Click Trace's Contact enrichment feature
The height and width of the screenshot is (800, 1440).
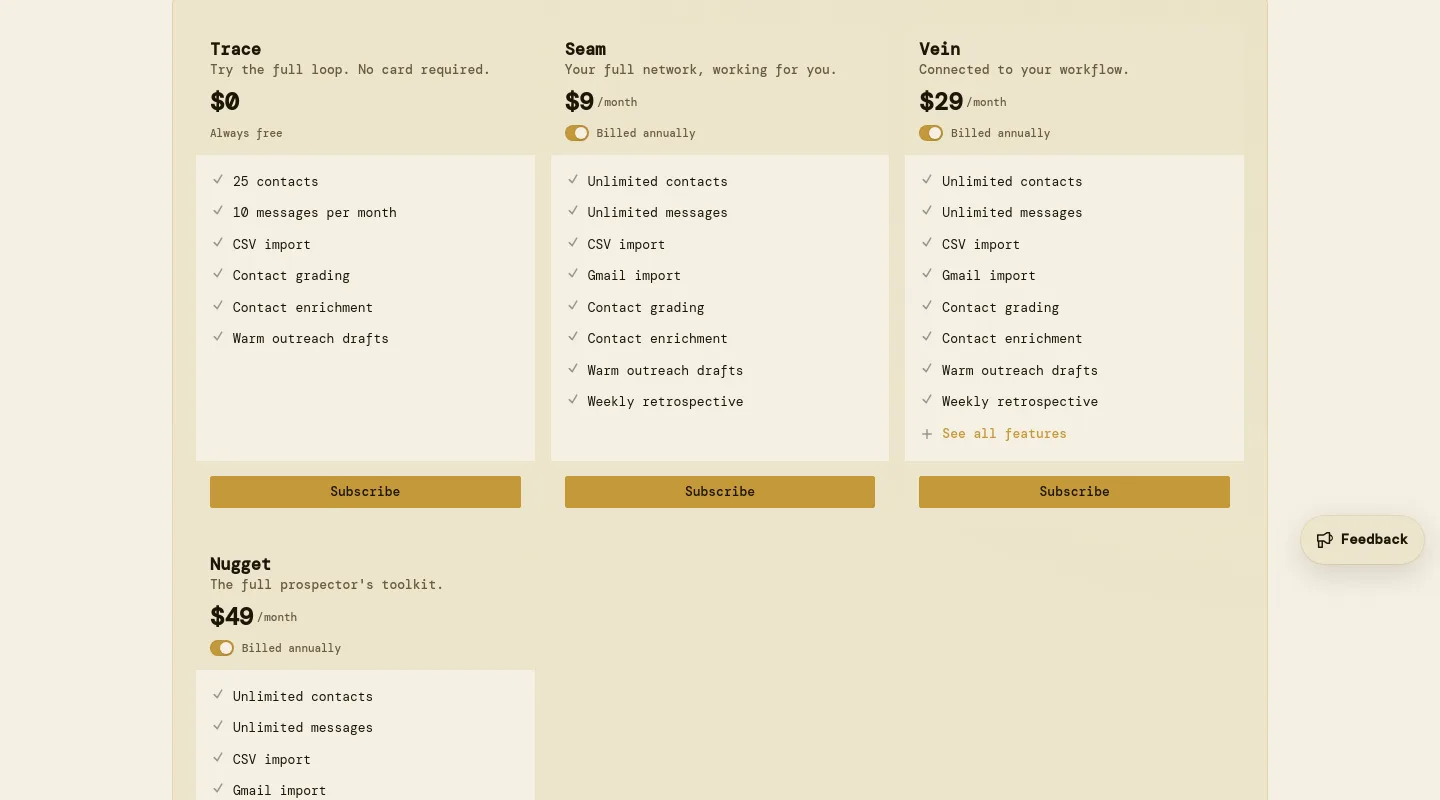coord(303,307)
